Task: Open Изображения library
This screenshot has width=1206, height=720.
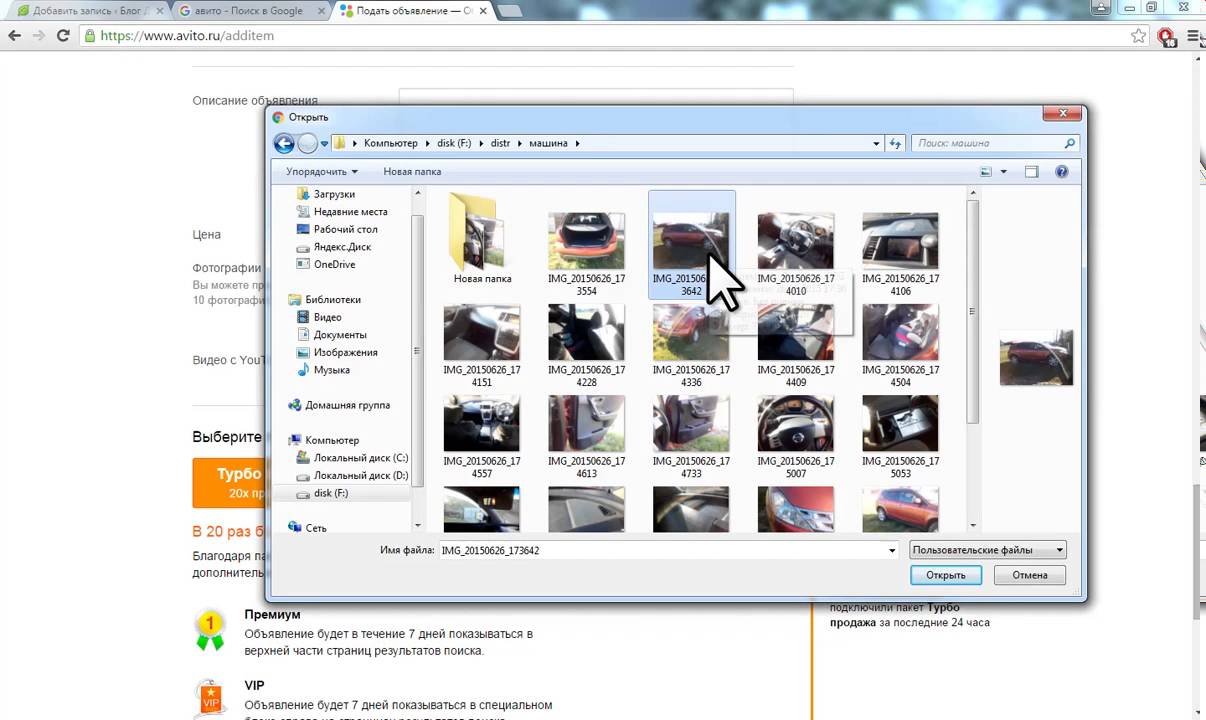Action: (345, 352)
